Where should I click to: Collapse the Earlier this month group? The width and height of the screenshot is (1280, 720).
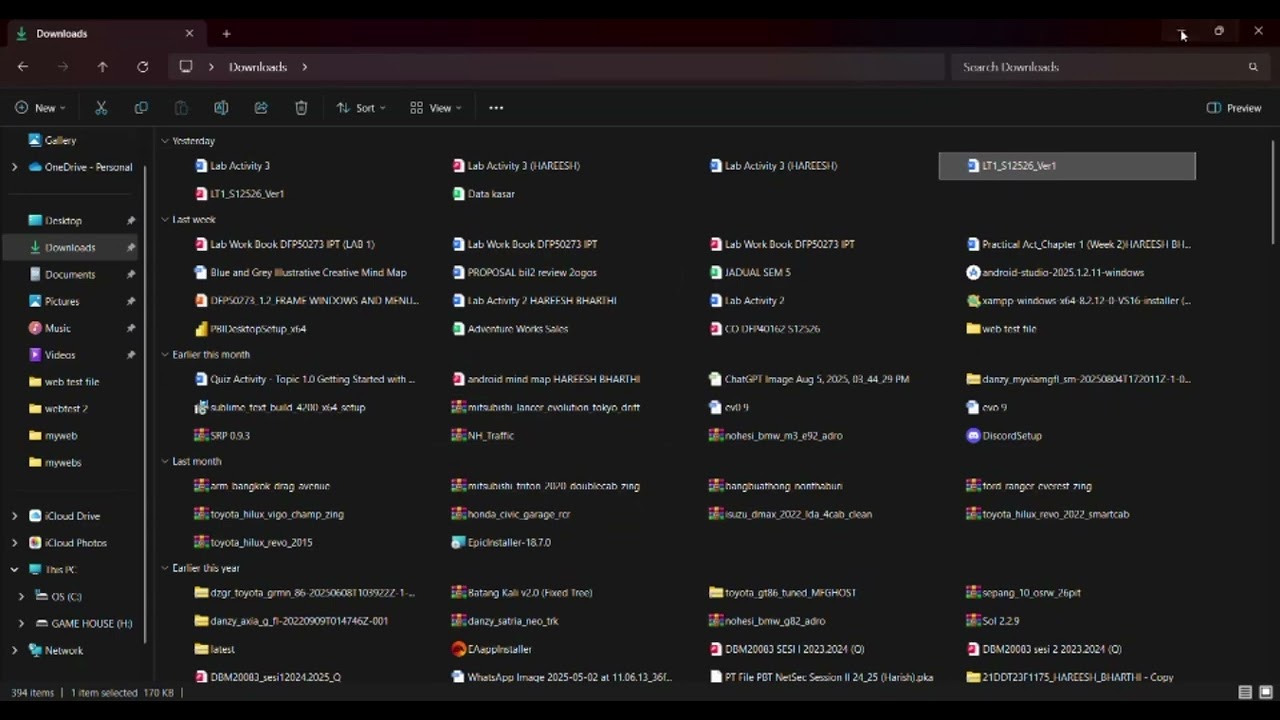click(165, 354)
